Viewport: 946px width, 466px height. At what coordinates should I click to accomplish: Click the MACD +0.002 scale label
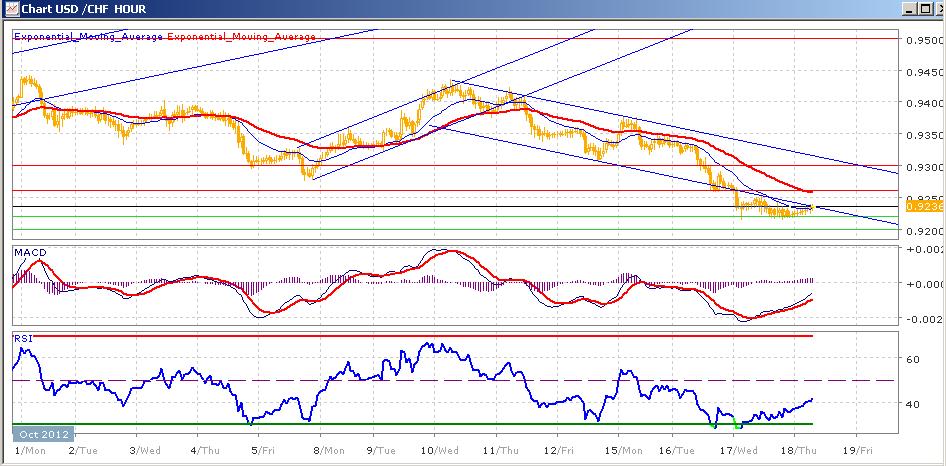(x=923, y=249)
